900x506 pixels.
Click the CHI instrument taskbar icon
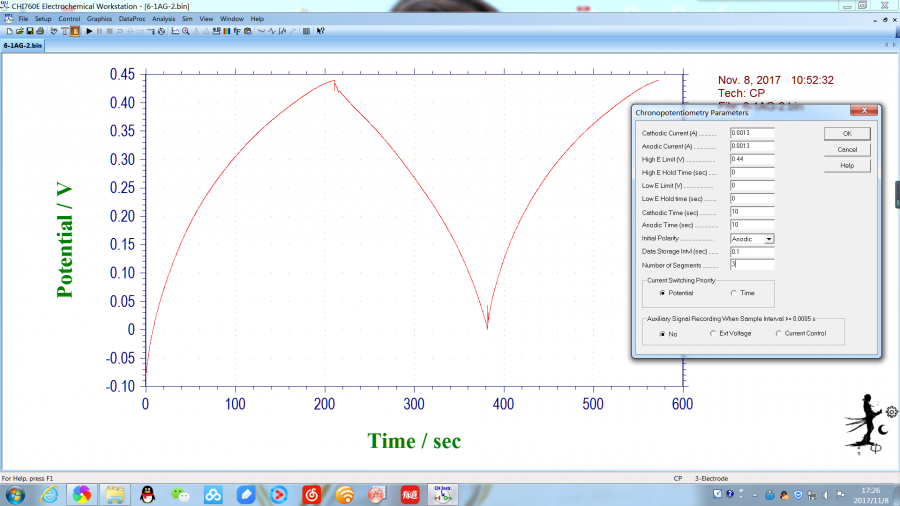point(443,495)
